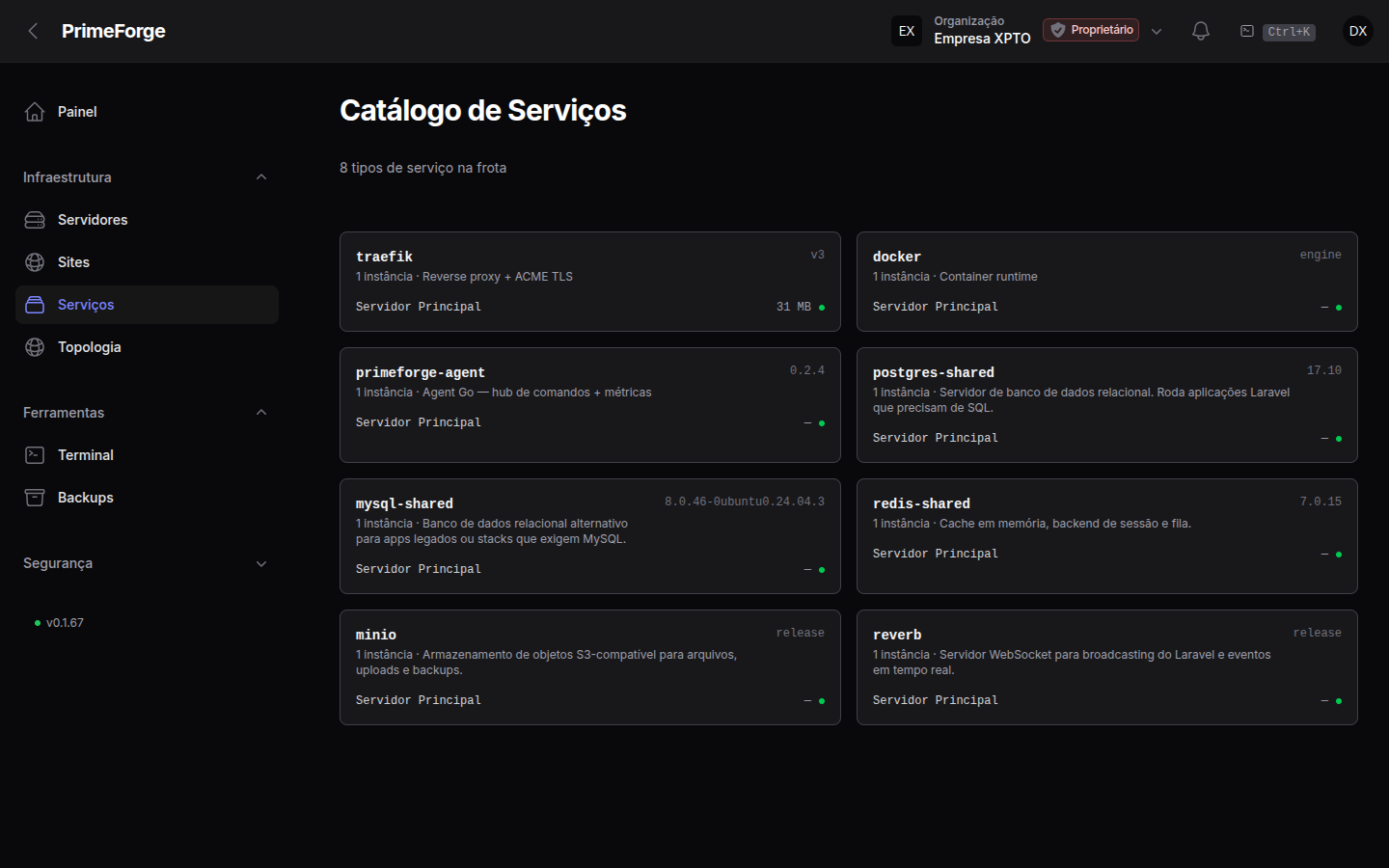Click the green status dot on redis-shared card

pyautogui.click(x=1339, y=555)
